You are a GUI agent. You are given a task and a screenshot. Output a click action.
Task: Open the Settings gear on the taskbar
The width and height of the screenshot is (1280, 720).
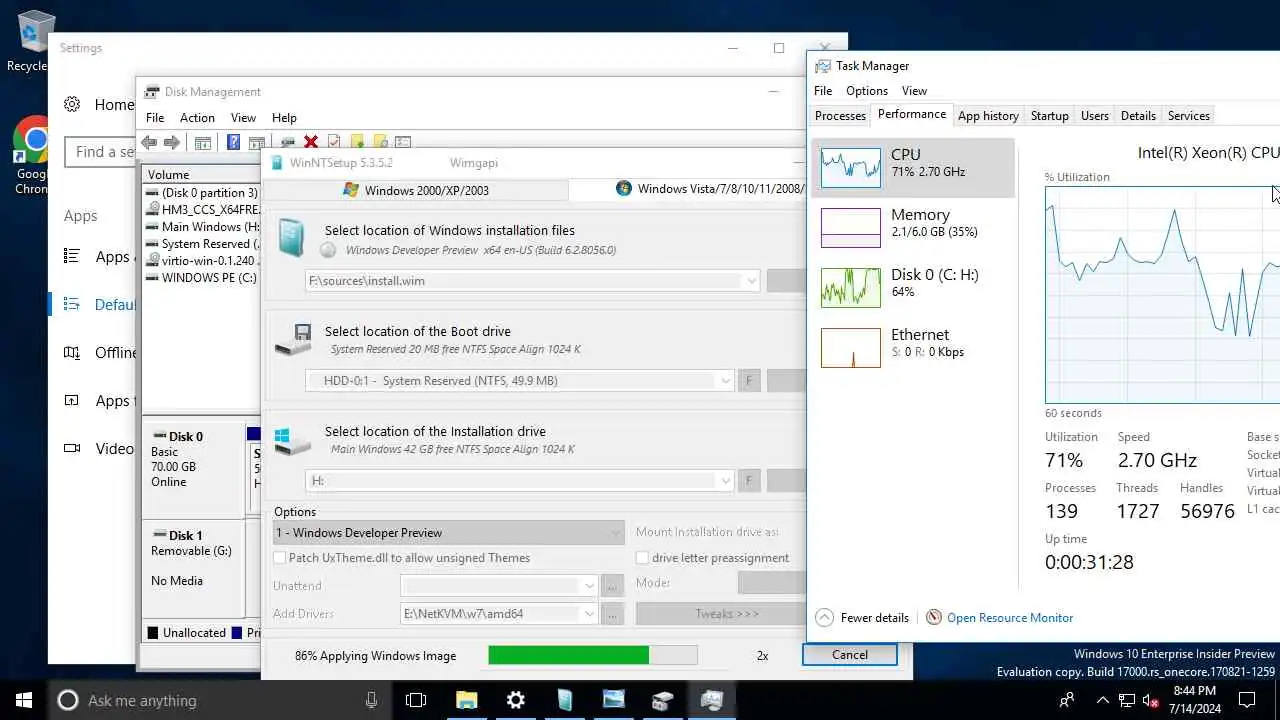coord(516,700)
